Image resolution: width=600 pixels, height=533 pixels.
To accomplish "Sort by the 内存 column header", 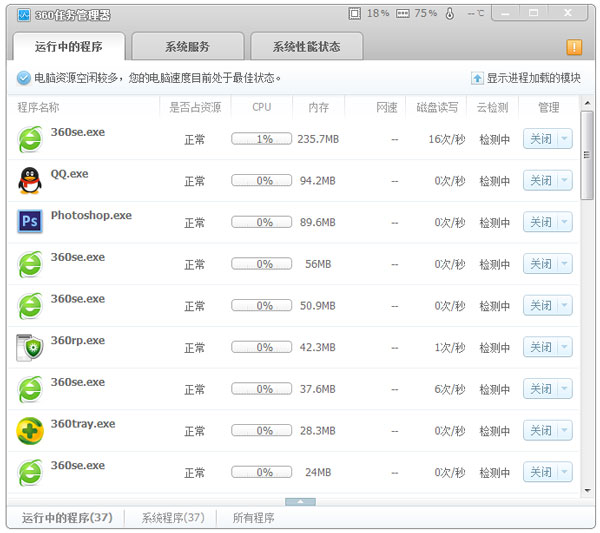I will pos(318,107).
